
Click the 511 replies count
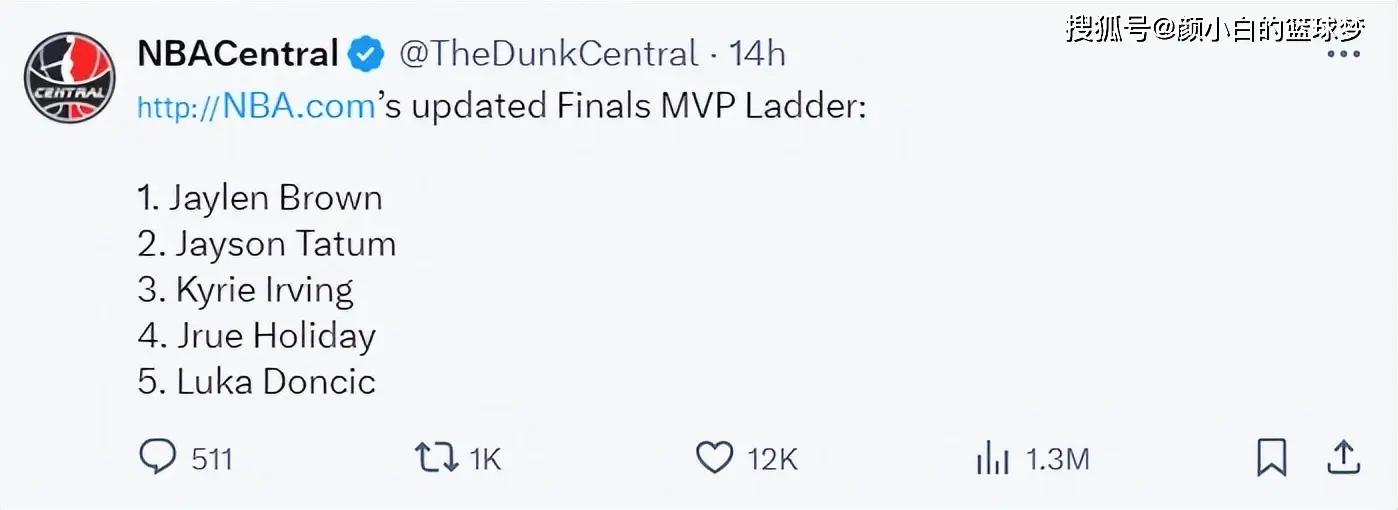tap(212, 459)
